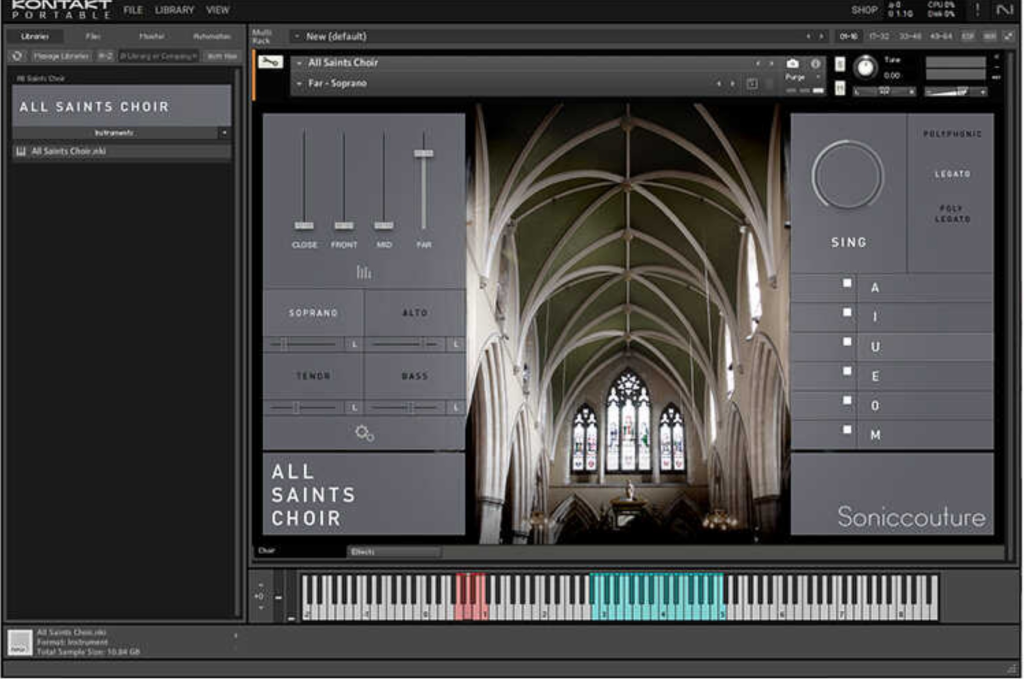Open All Saints Choir.nki in library list

click(121, 151)
